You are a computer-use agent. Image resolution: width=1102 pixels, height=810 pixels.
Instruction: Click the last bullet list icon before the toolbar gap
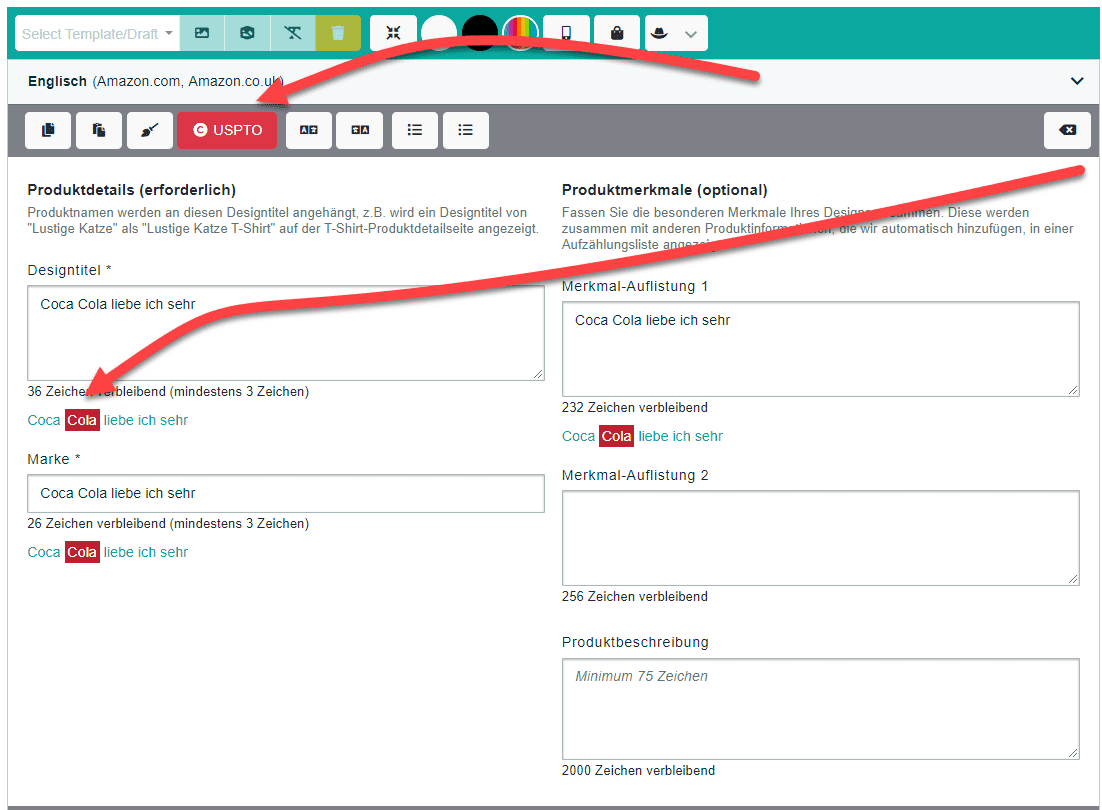click(x=465, y=130)
